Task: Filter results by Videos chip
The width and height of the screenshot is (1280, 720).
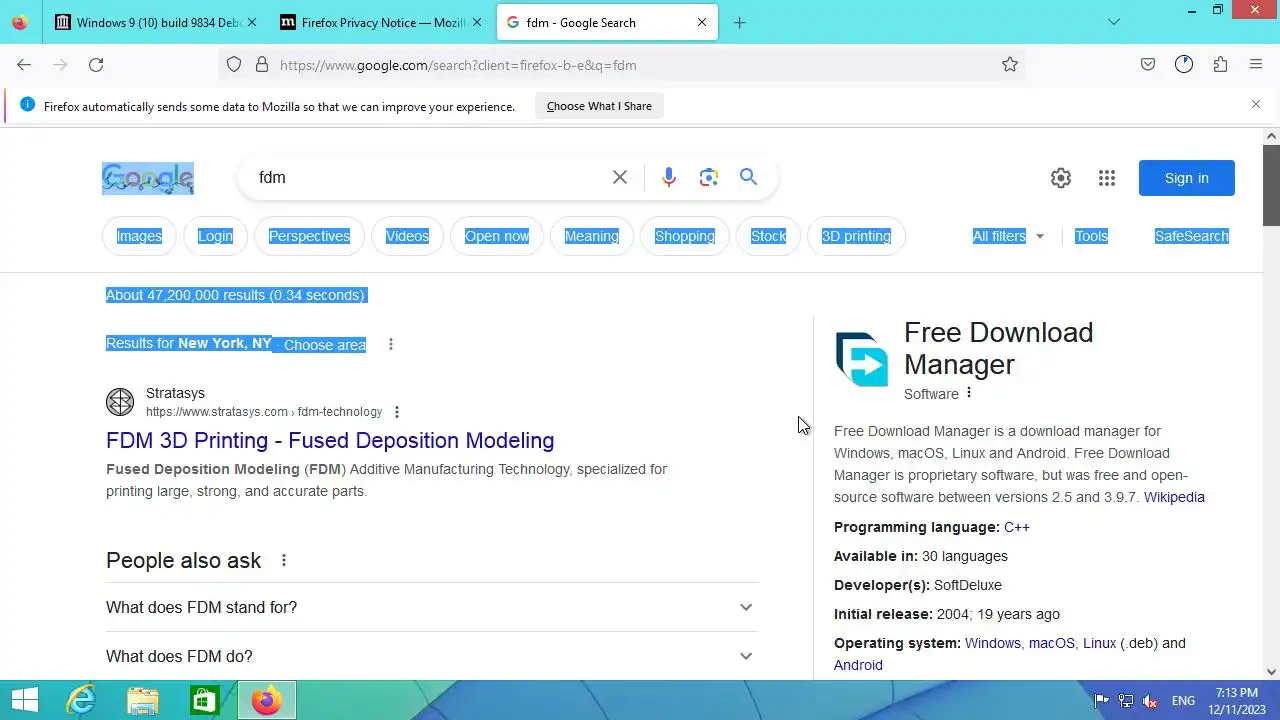Action: click(407, 236)
